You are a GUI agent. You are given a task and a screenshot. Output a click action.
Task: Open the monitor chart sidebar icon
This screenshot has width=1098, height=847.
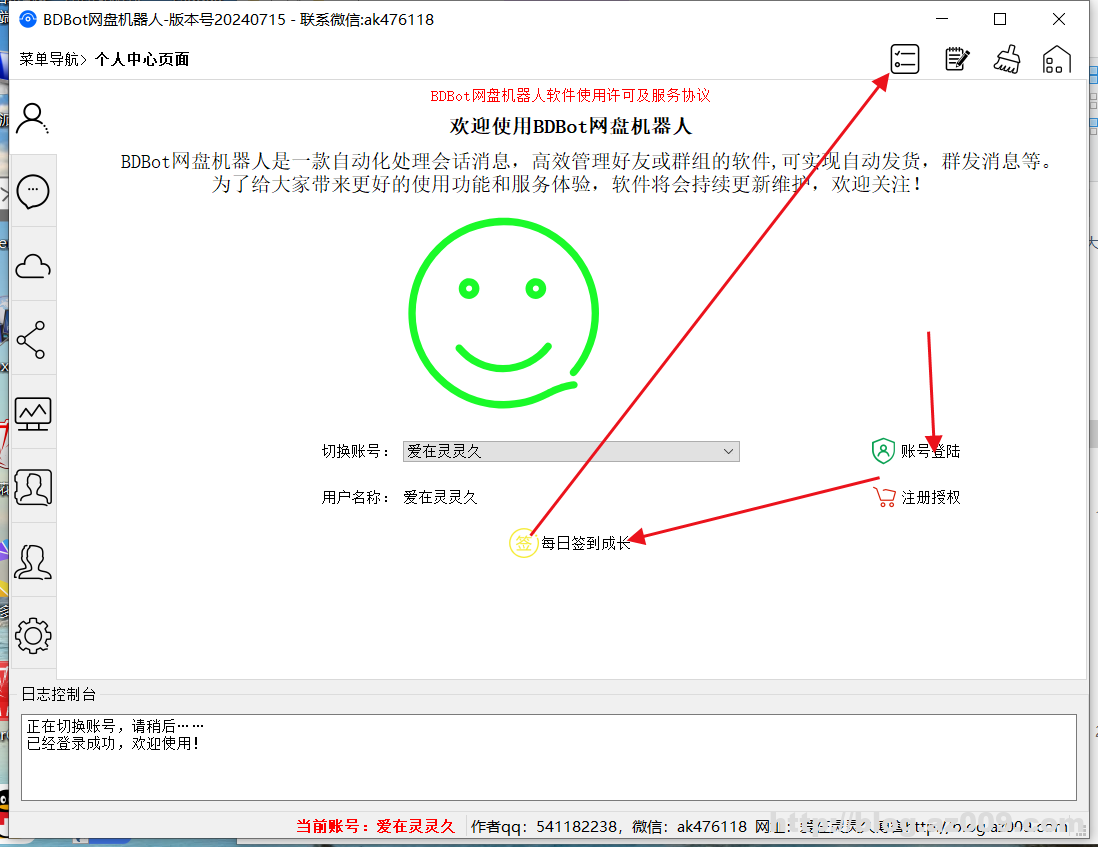(x=33, y=413)
